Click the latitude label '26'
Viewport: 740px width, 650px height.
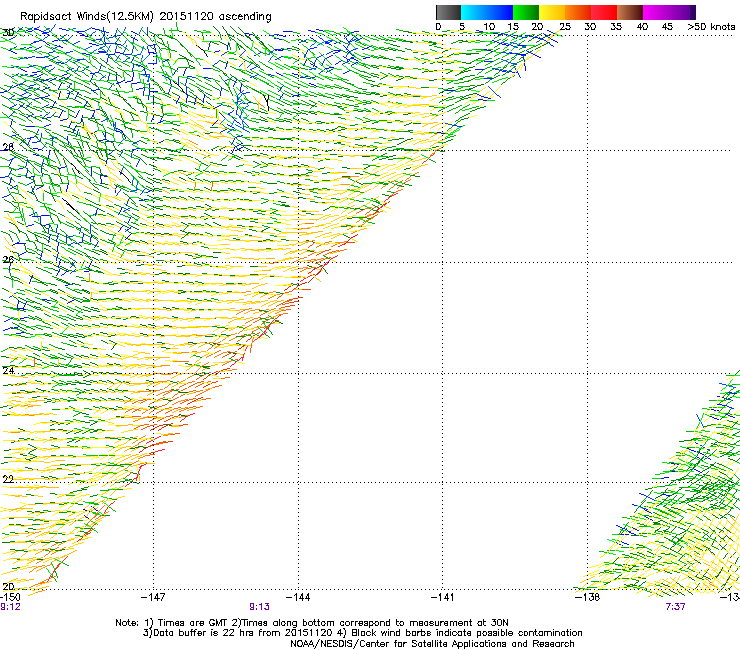point(8,259)
